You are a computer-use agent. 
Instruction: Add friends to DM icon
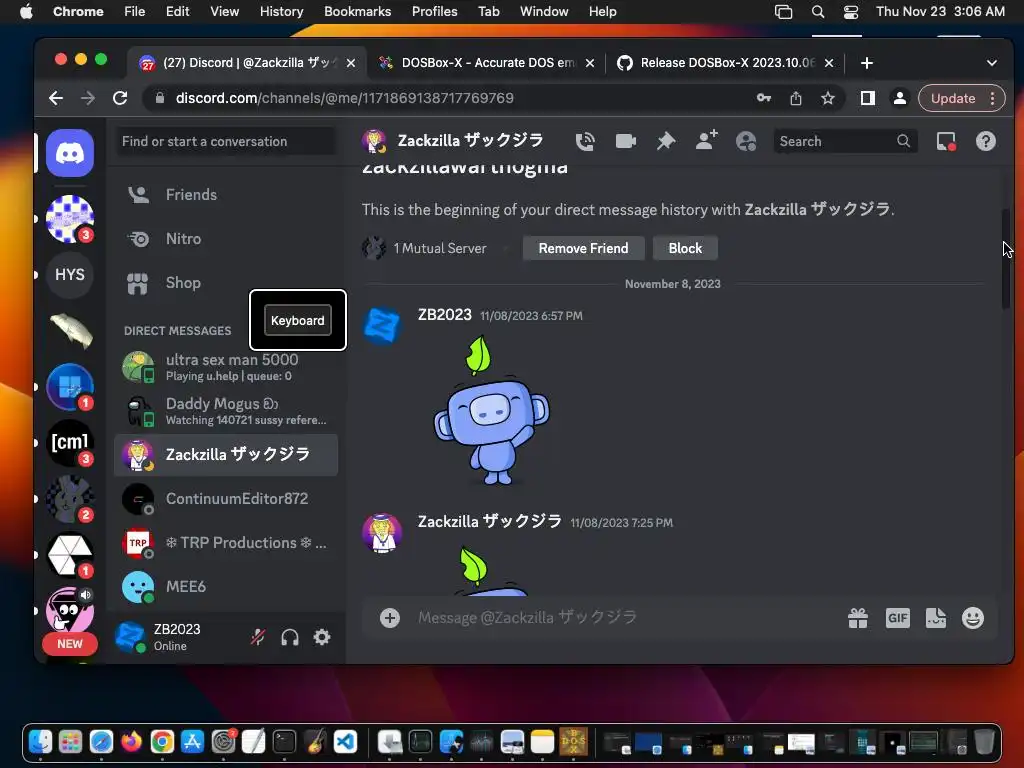coord(706,140)
